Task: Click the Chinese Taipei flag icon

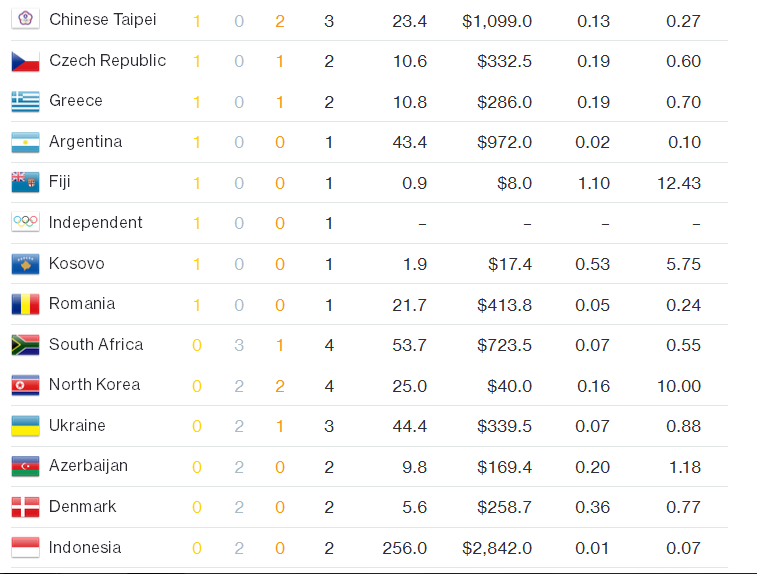Action: (25, 20)
